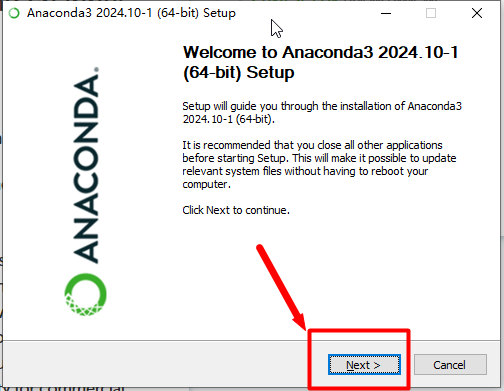Image resolution: width=504 pixels, height=391 pixels.
Task: Click the 'It is recommended' paragraph
Action: pos(319,165)
